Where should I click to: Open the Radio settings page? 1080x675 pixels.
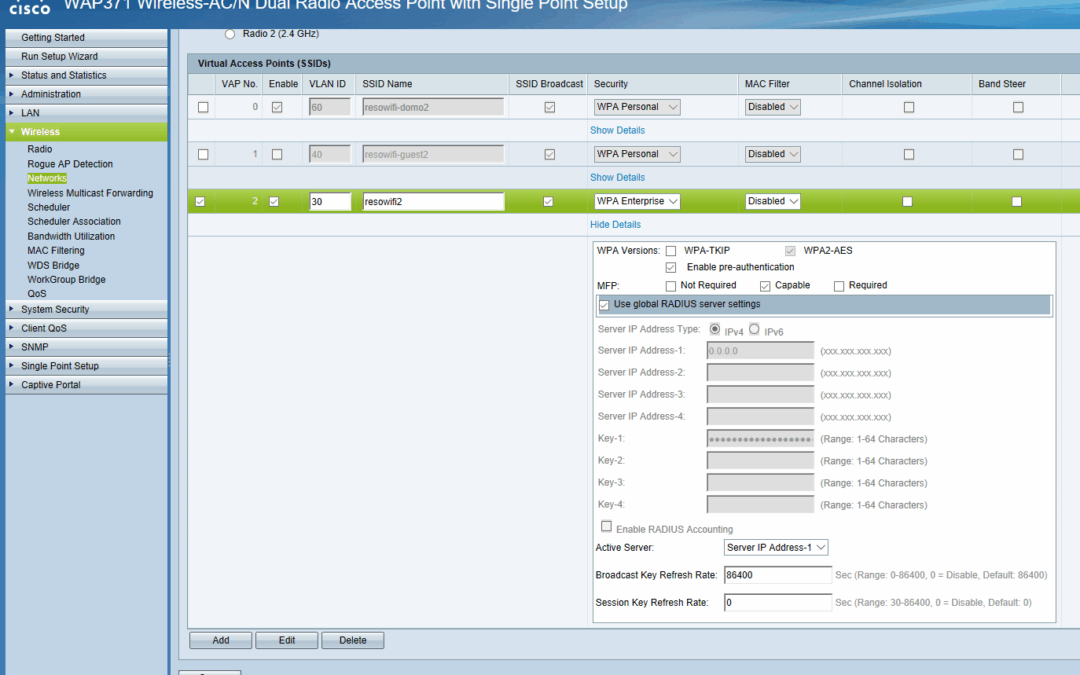[x=40, y=149]
